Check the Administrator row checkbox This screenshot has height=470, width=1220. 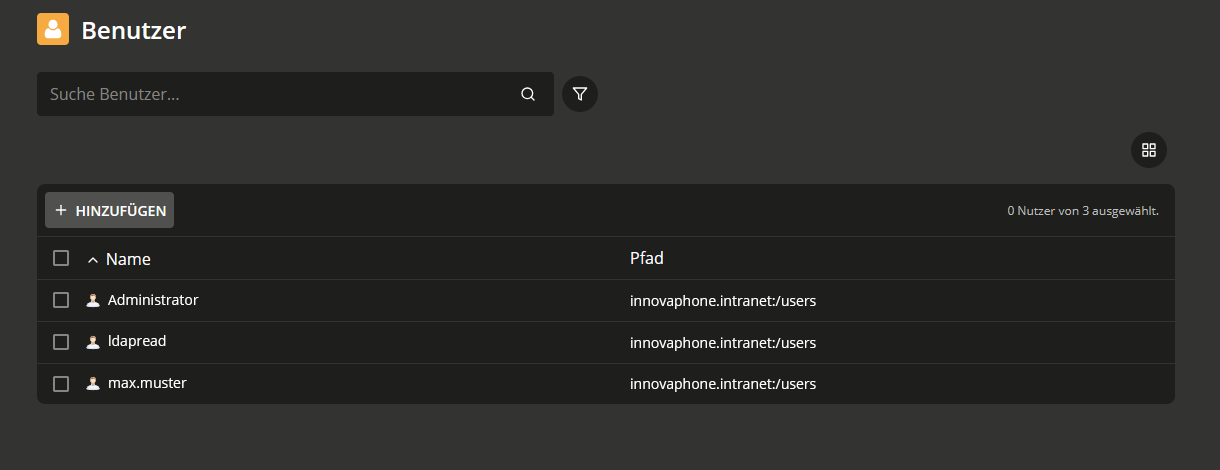click(61, 300)
